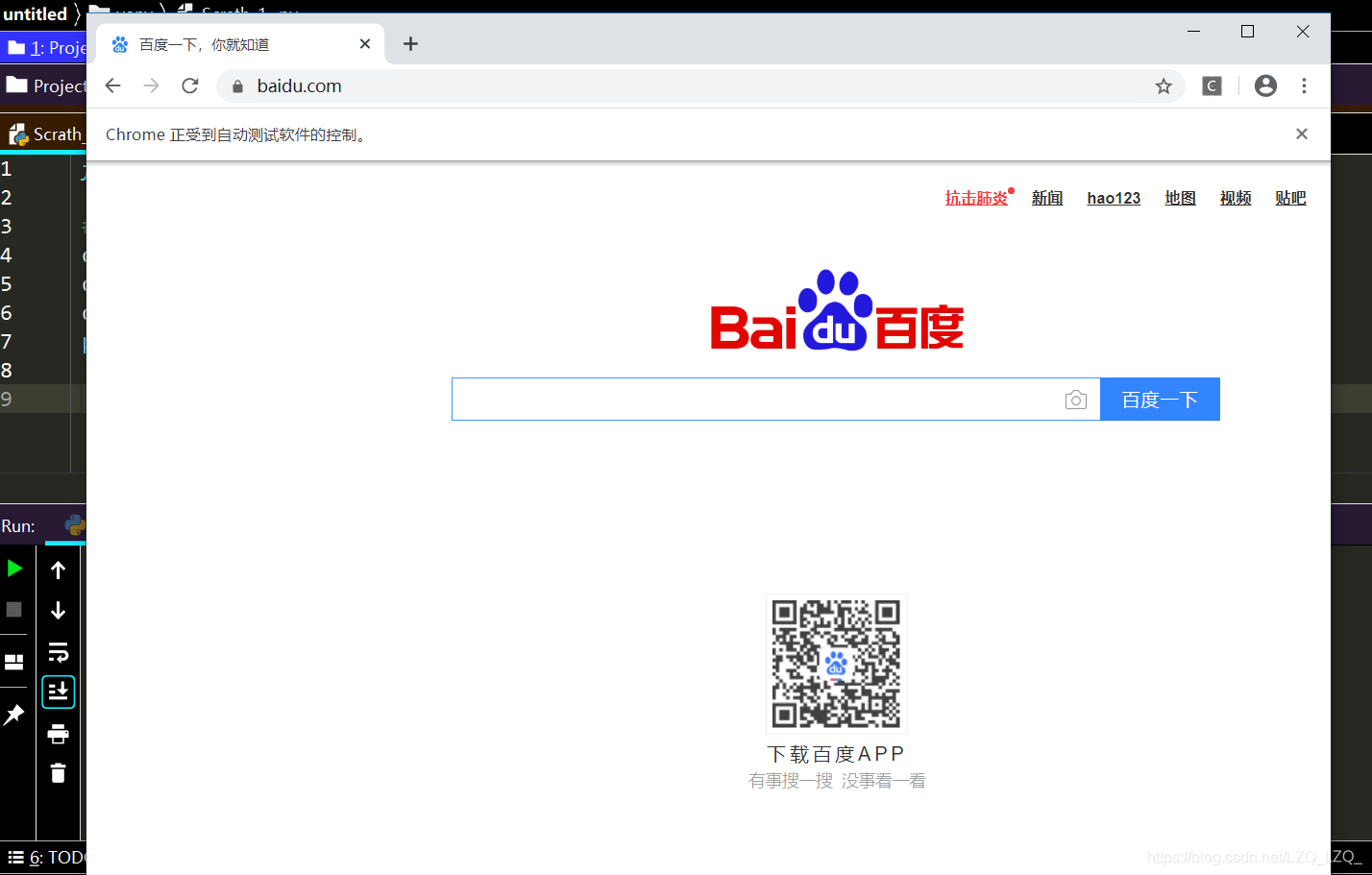The height and width of the screenshot is (875, 1372).
Task: Toggle scroll-to-end in PyCharm console
Action: tap(58, 692)
